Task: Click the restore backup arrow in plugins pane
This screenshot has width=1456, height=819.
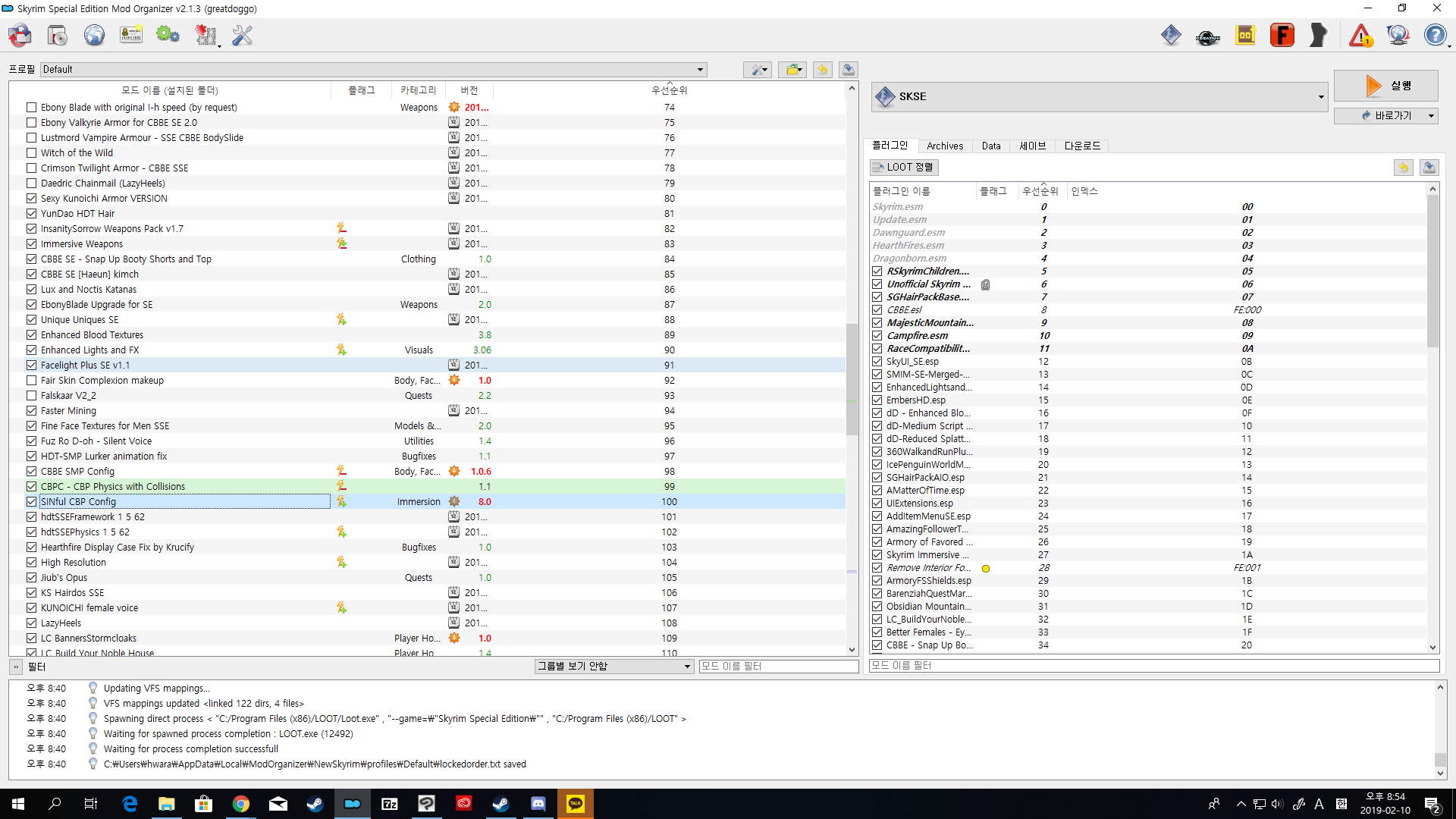Action: pos(1404,167)
